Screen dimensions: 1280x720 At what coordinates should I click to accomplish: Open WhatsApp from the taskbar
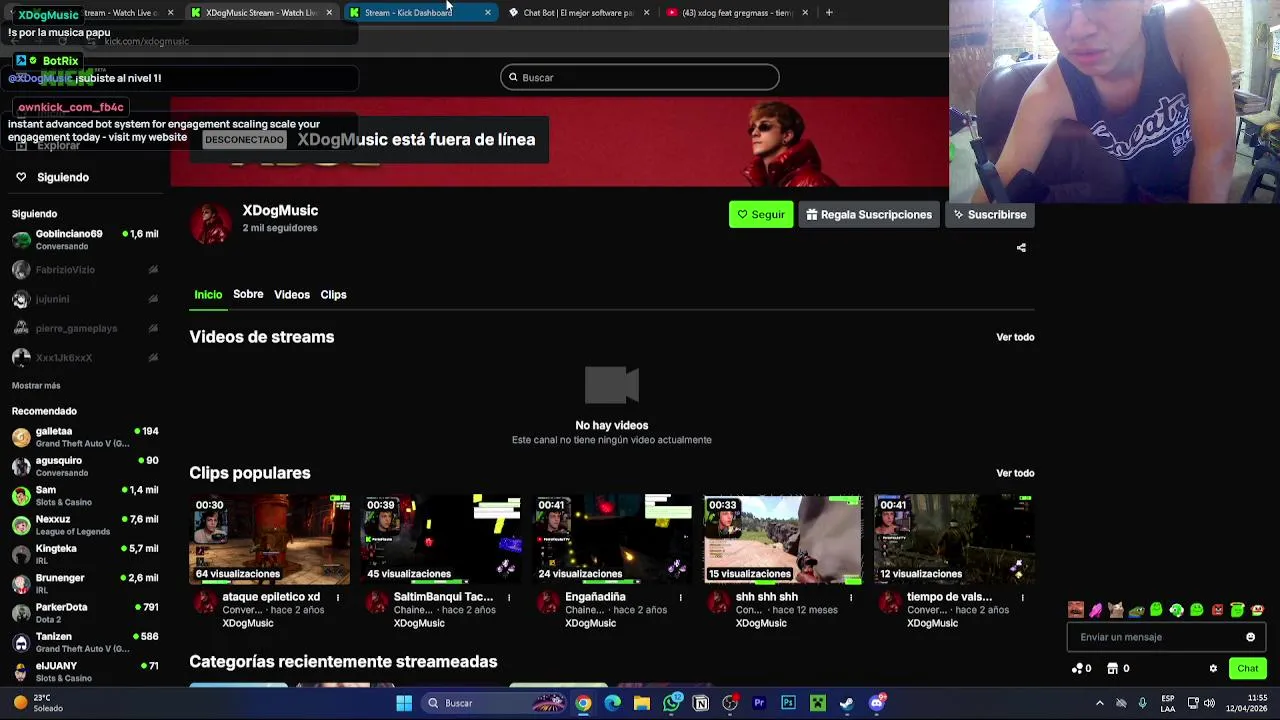[672, 703]
